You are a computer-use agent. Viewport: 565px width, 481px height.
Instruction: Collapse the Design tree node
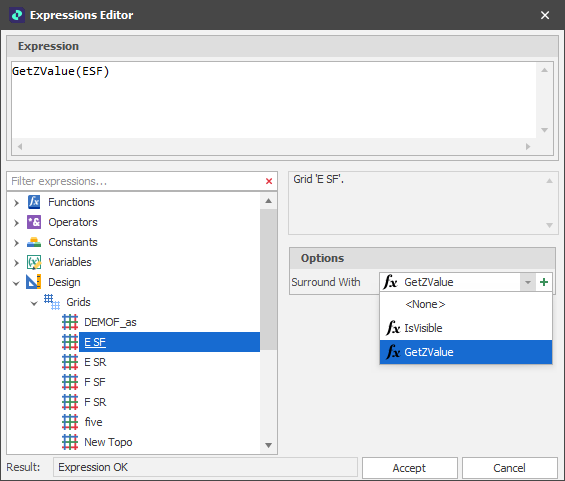pyautogui.click(x=16, y=283)
